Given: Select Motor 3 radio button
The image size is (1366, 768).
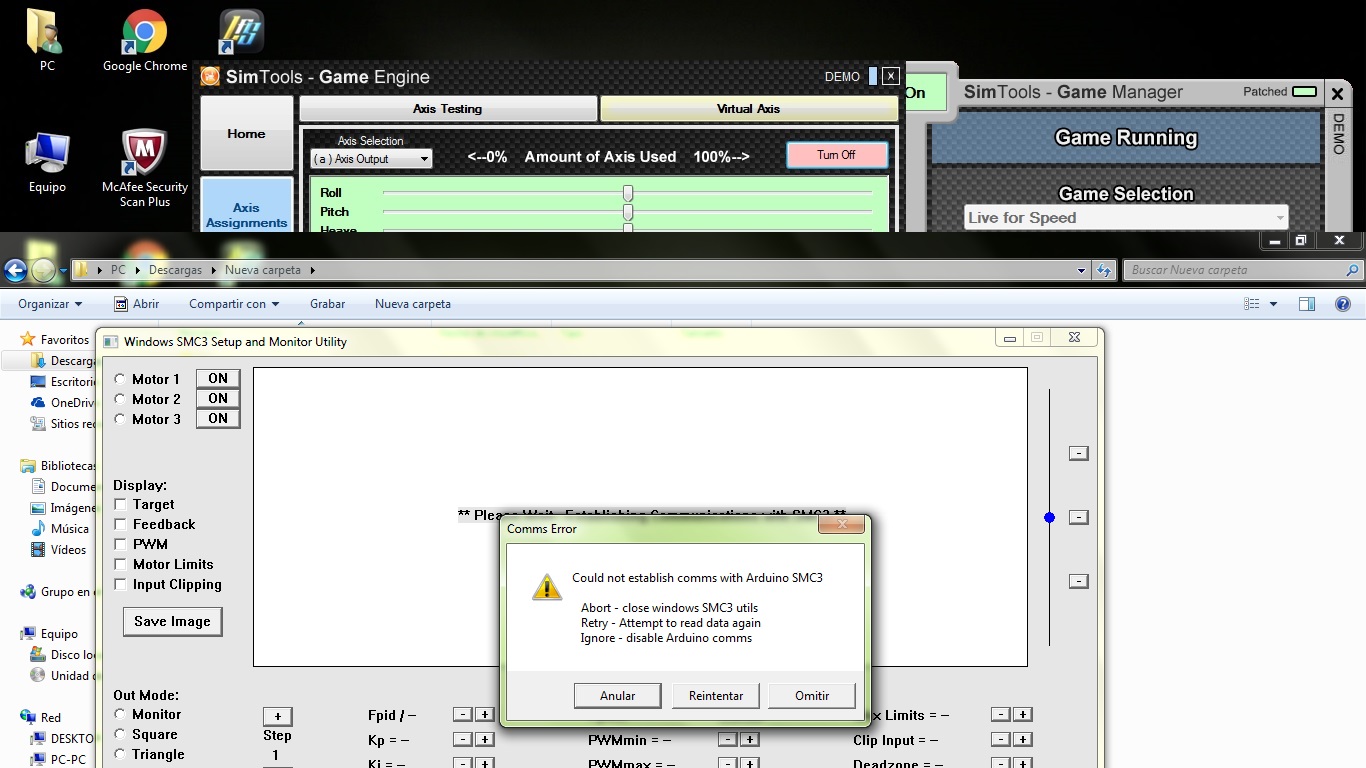Looking at the screenshot, I should point(120,419).
